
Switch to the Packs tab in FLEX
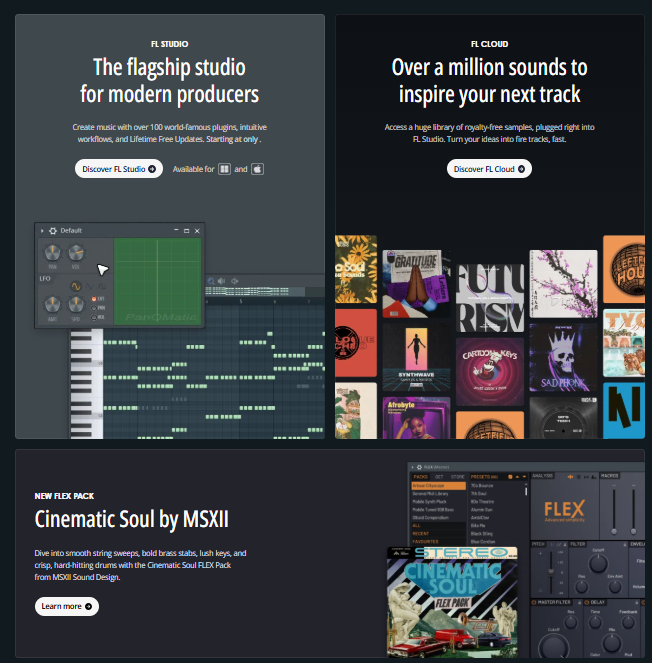click(x=420, y=477)
